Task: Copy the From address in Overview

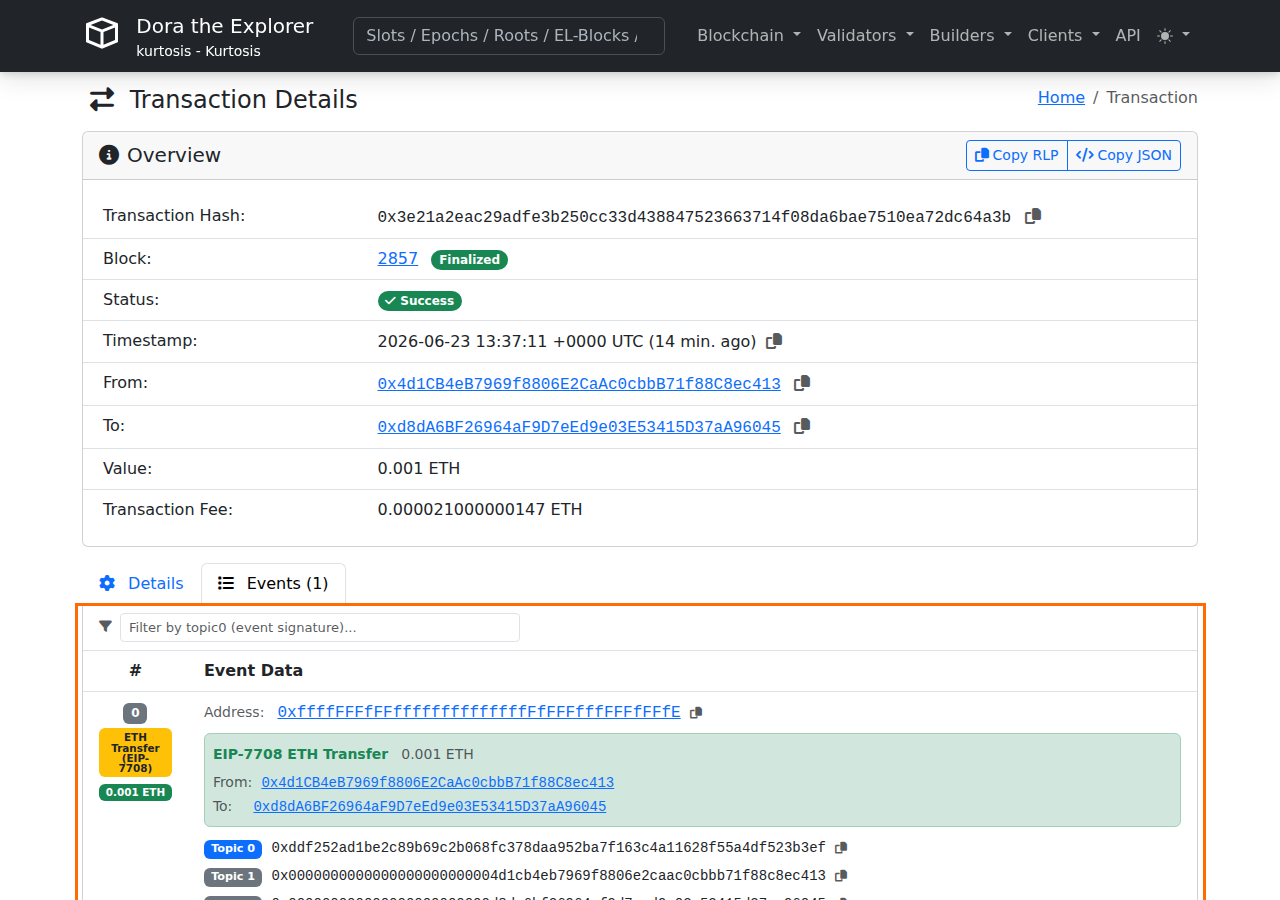Action: [802, 383]
